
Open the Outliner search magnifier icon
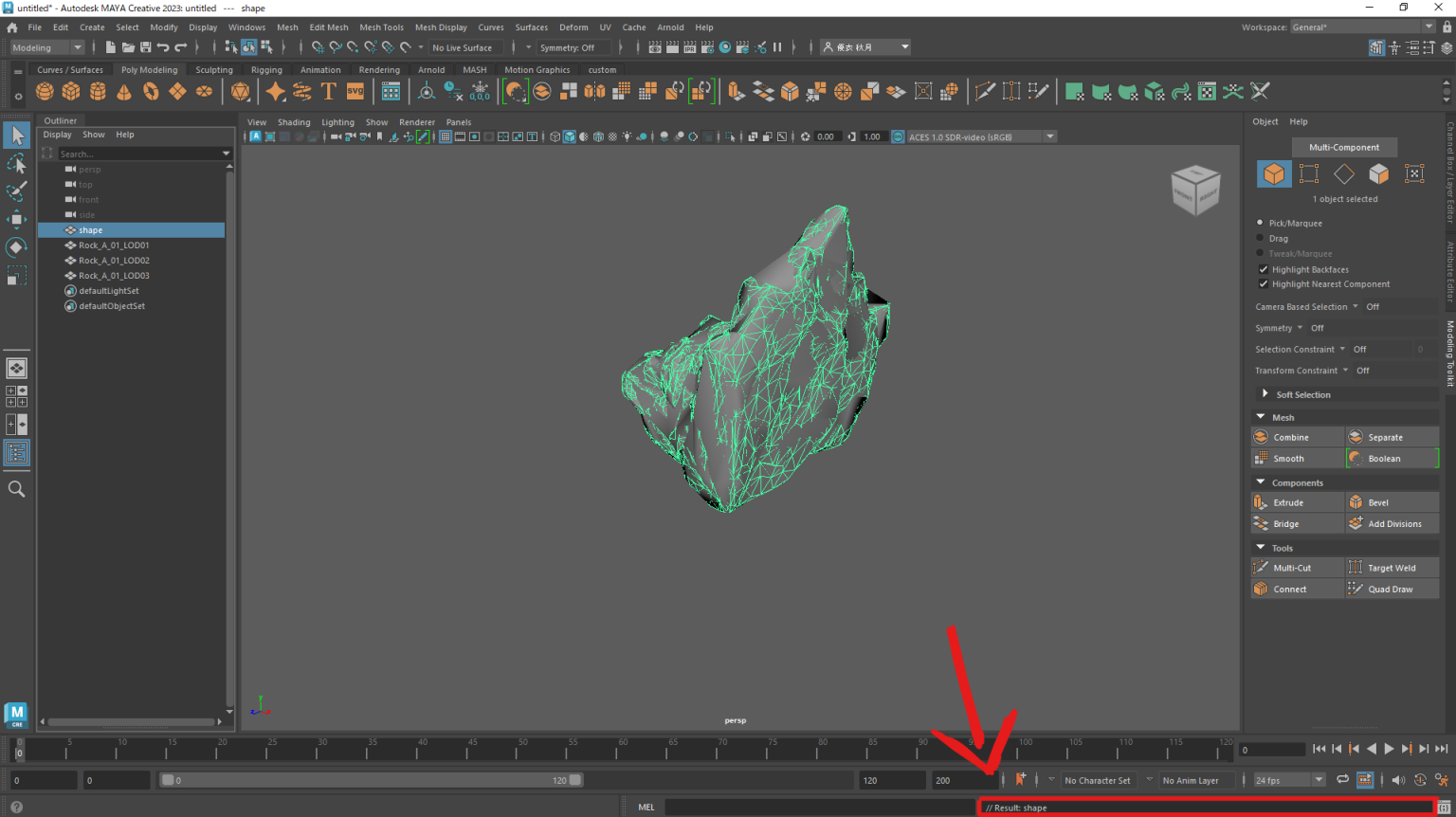(17, 488)
